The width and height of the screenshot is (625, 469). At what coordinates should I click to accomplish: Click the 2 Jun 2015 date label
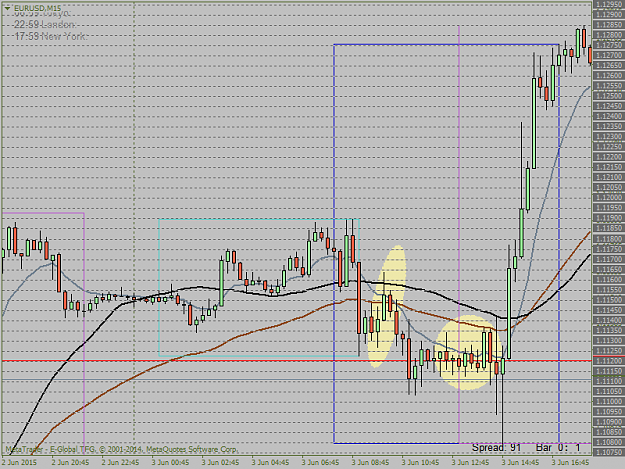tap(19, 463)
